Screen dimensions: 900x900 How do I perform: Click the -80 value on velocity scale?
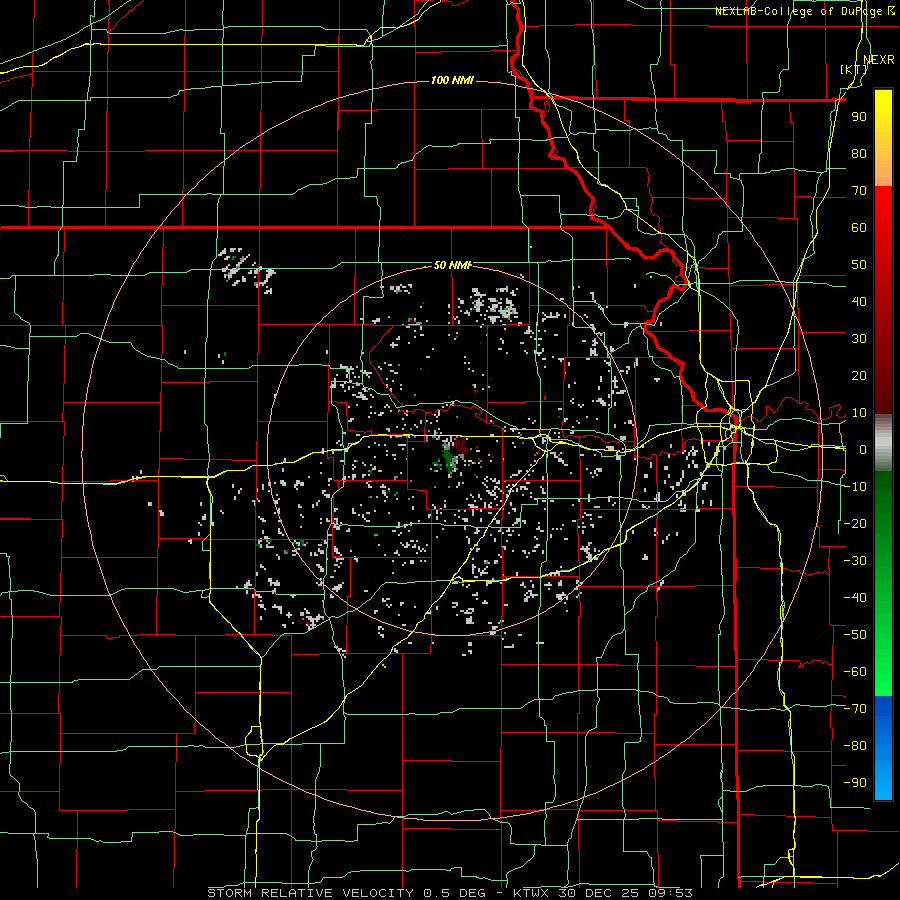[x=855, y=746]
